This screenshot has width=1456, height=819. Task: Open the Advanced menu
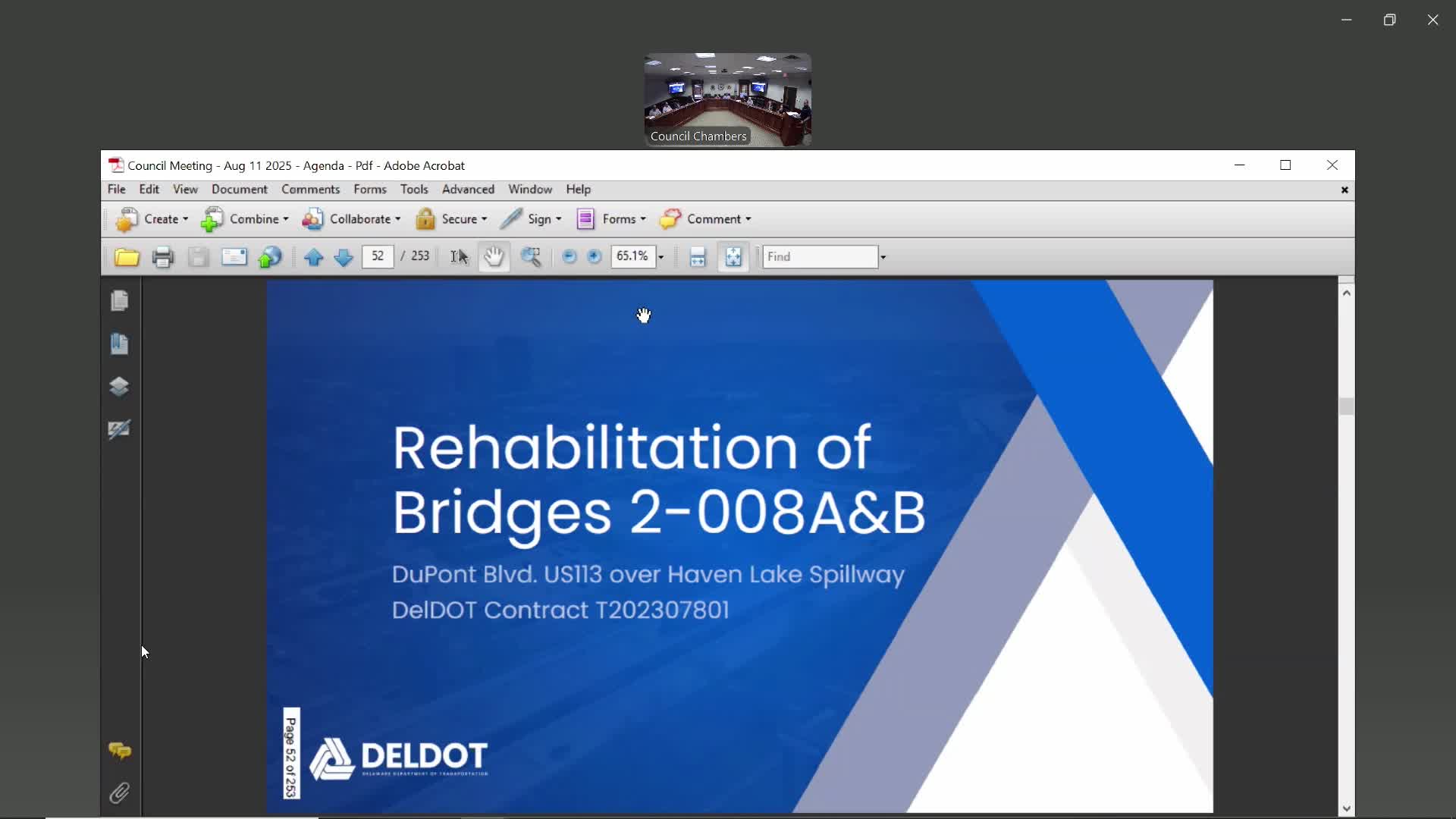(468, 189)
